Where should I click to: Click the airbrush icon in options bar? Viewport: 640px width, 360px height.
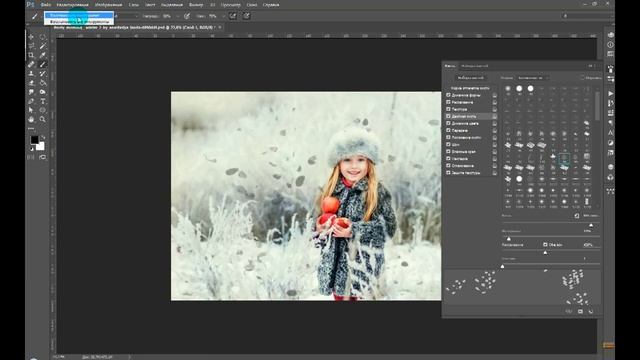point(233,16)
